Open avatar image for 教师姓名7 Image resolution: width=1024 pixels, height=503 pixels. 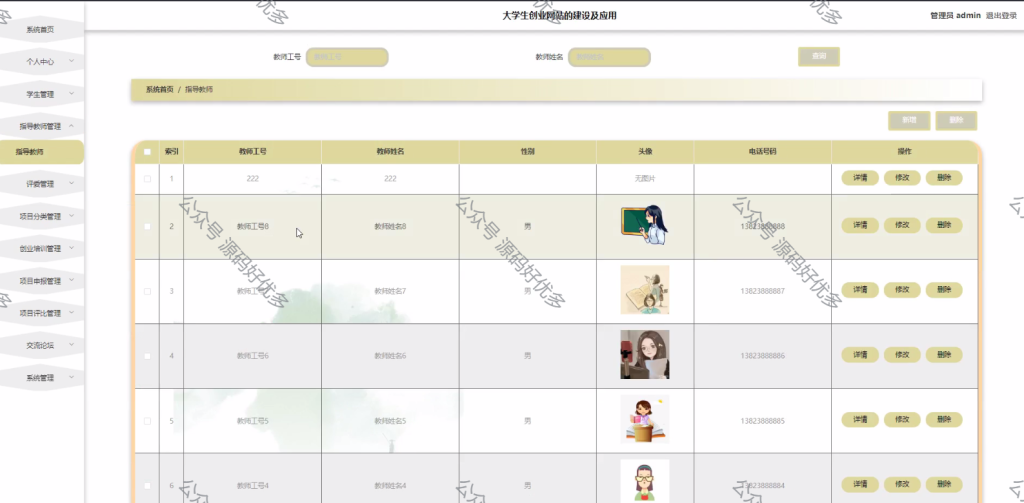645,290
